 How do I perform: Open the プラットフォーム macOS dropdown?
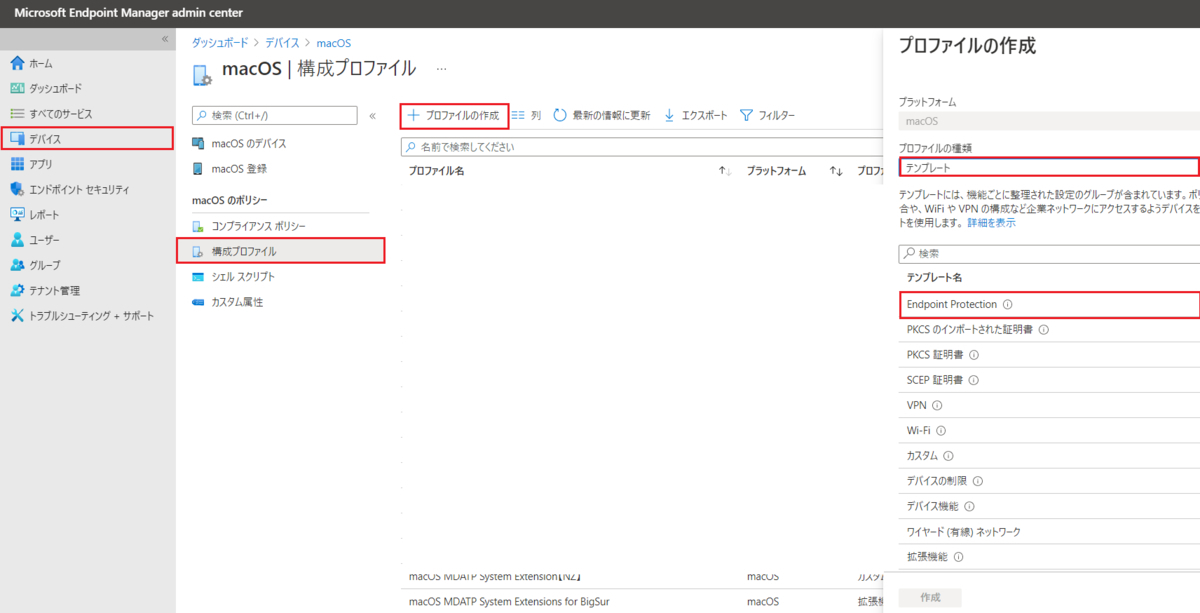[x=1048, y=121]
